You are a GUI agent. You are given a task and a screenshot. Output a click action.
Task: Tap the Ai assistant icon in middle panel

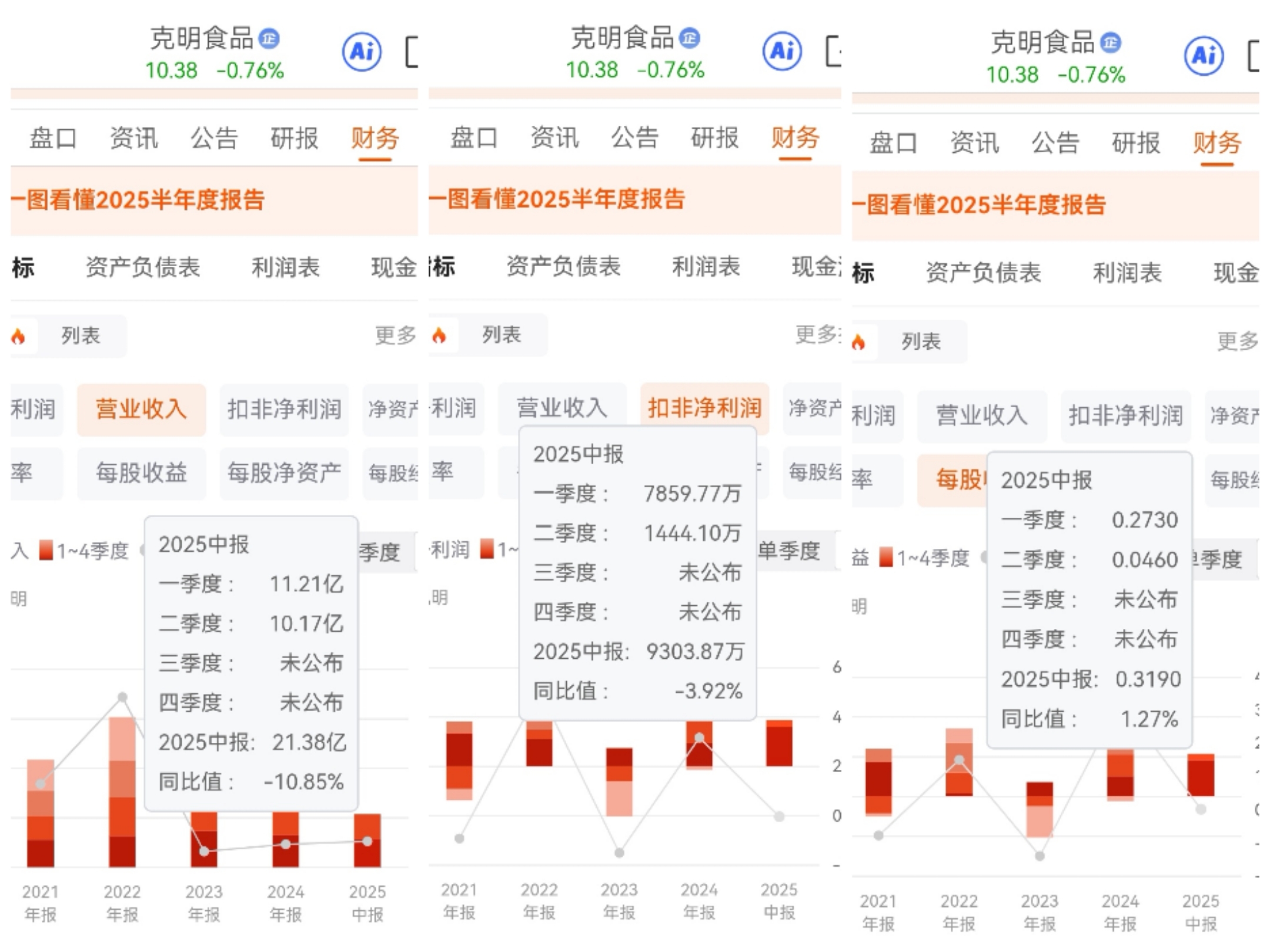(x=782, y=51)
